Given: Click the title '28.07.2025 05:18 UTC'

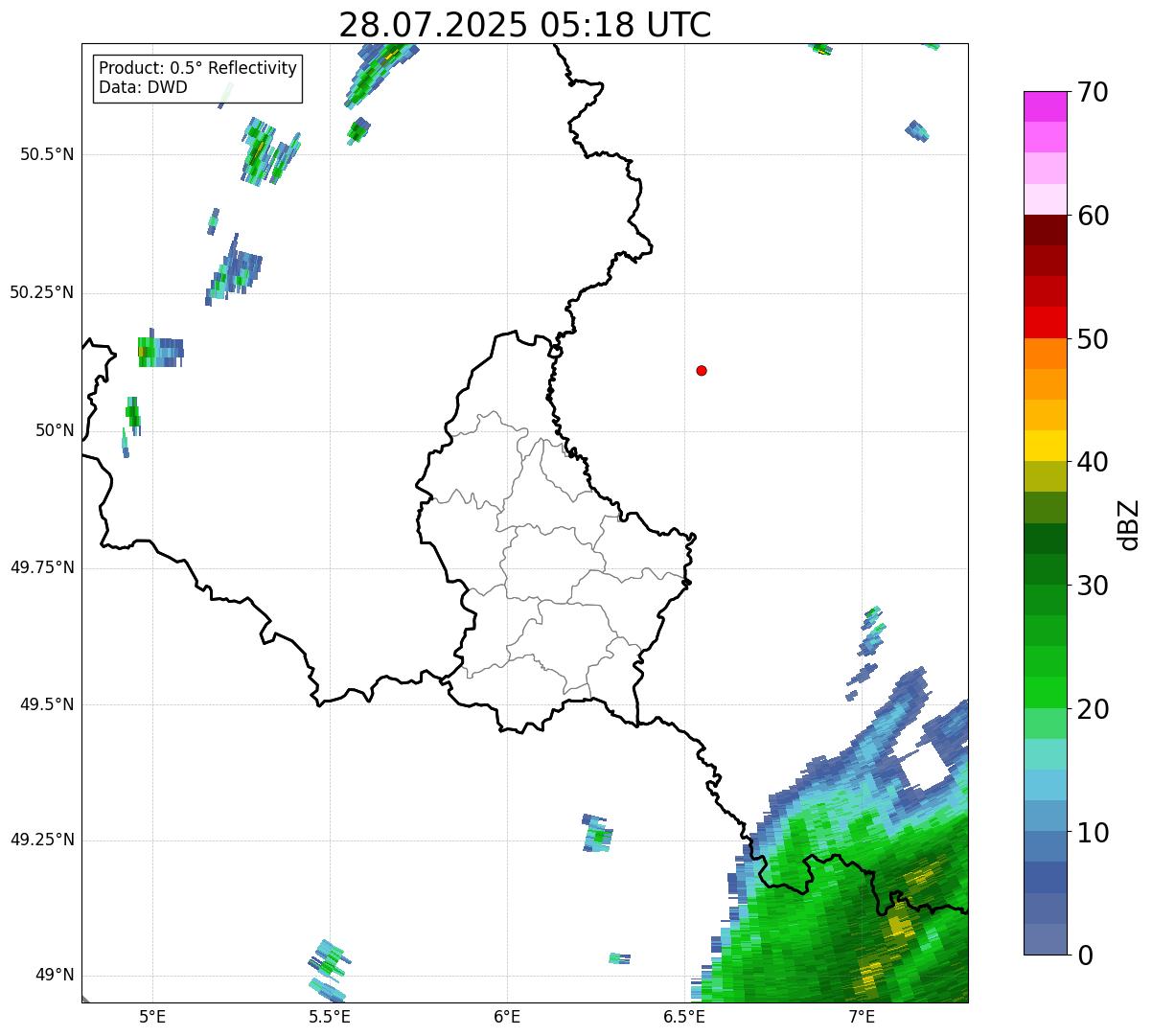Looking at the screenshot, I should pyautogui.click(x=525, y=24).
